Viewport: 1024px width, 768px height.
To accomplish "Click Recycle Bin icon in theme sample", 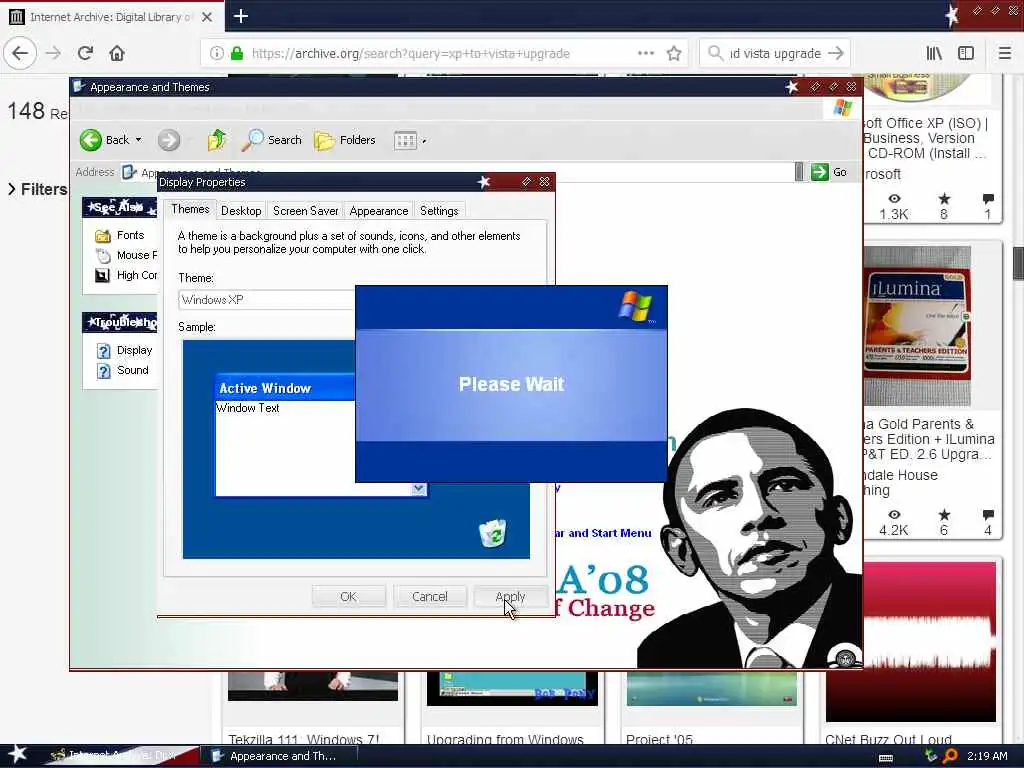I will point(492,533).
